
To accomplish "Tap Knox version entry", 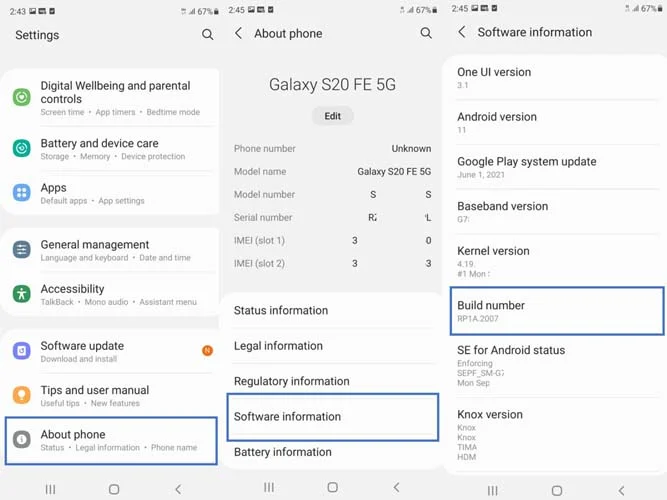I will tap(557, 435).
